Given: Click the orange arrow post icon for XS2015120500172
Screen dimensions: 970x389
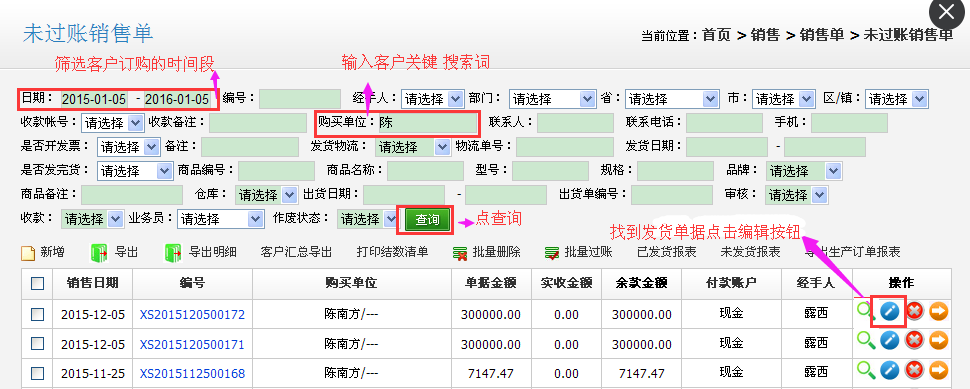Looking at the screenshot, I should pos(938,312).
